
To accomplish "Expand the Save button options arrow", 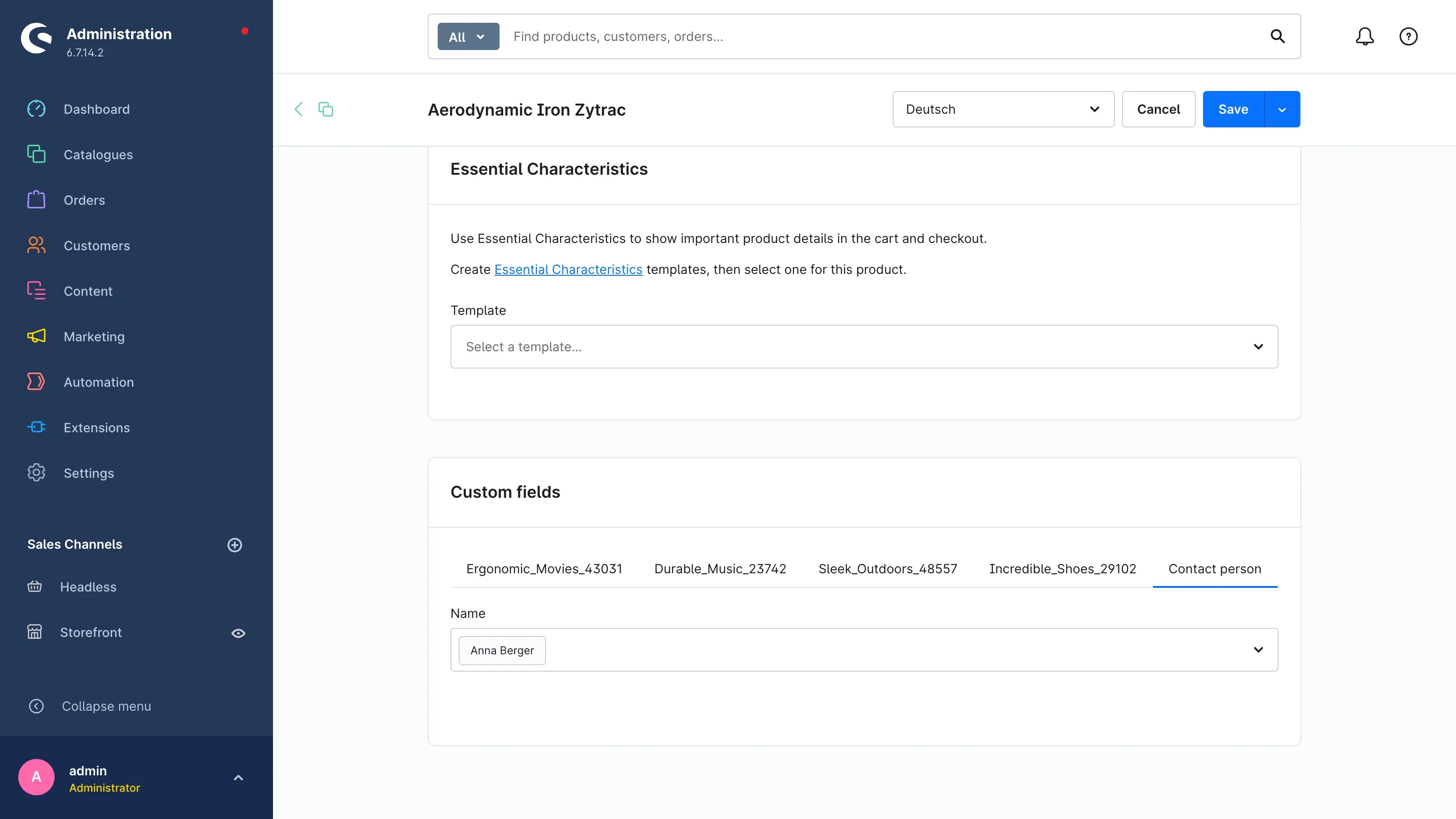I will coord(1282,109).
